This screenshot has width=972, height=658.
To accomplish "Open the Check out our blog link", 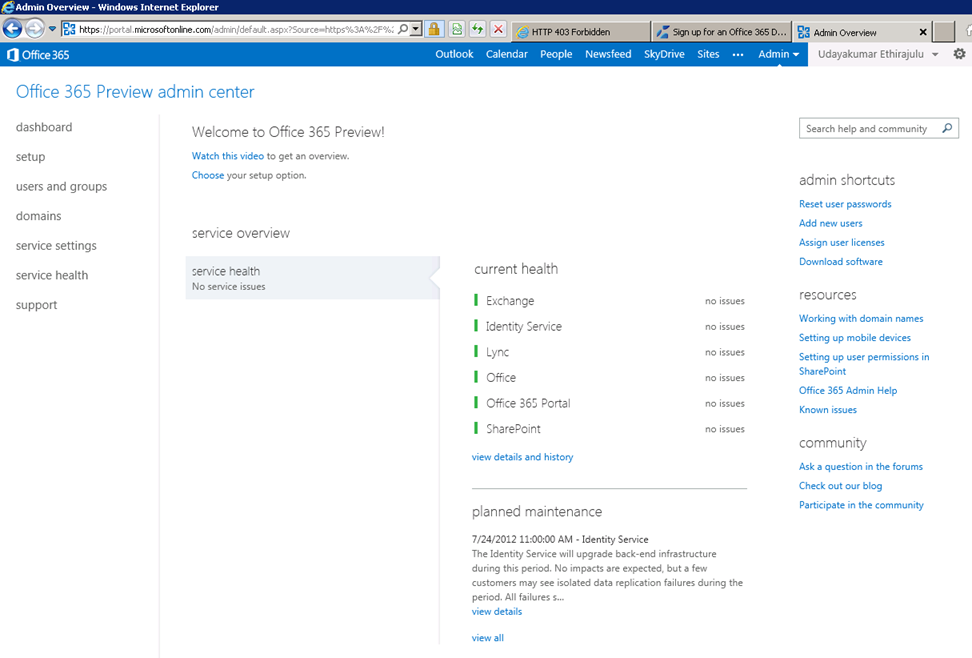I will tap(841, 486).
